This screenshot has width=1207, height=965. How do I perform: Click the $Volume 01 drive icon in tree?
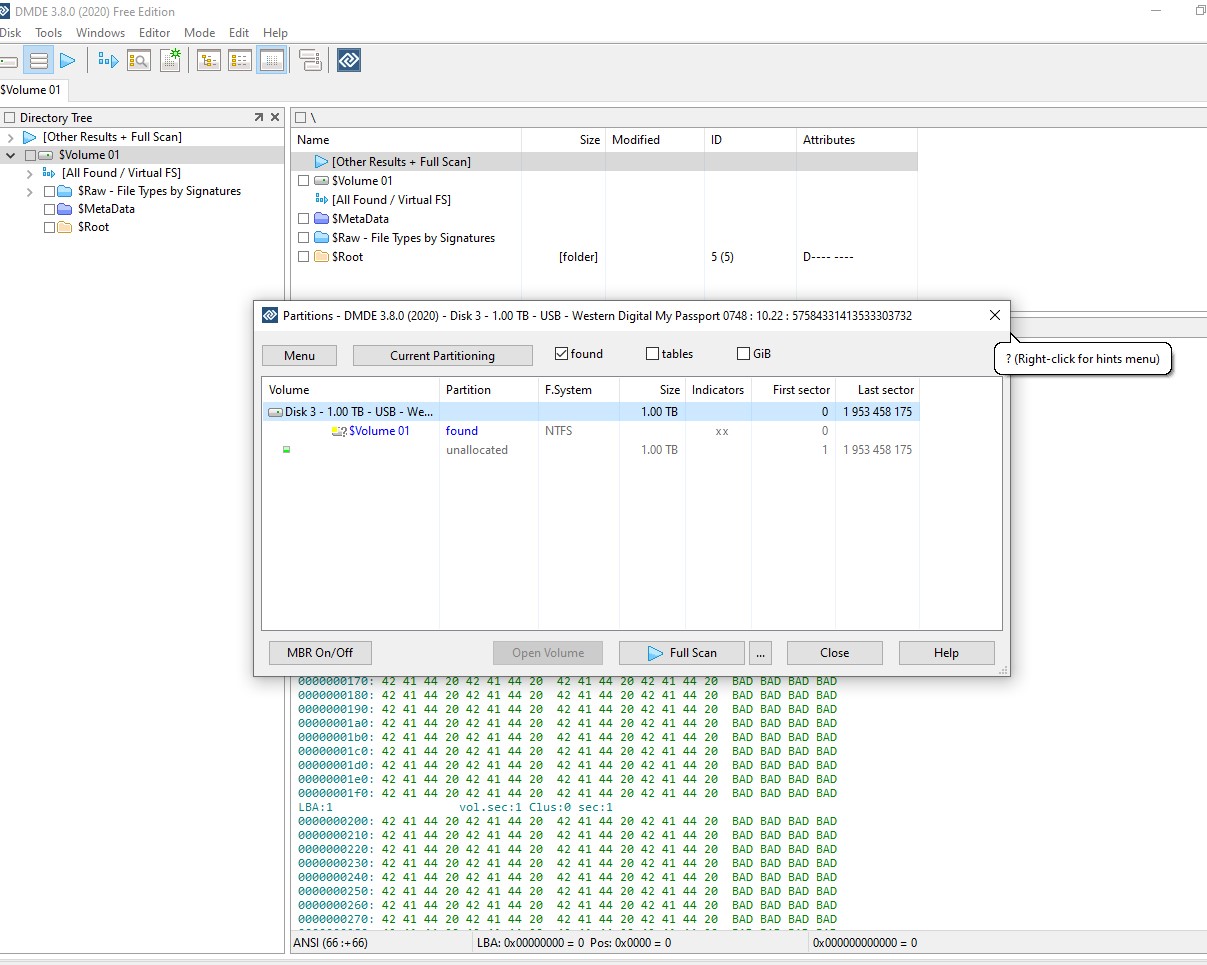[x=46, y=155]
